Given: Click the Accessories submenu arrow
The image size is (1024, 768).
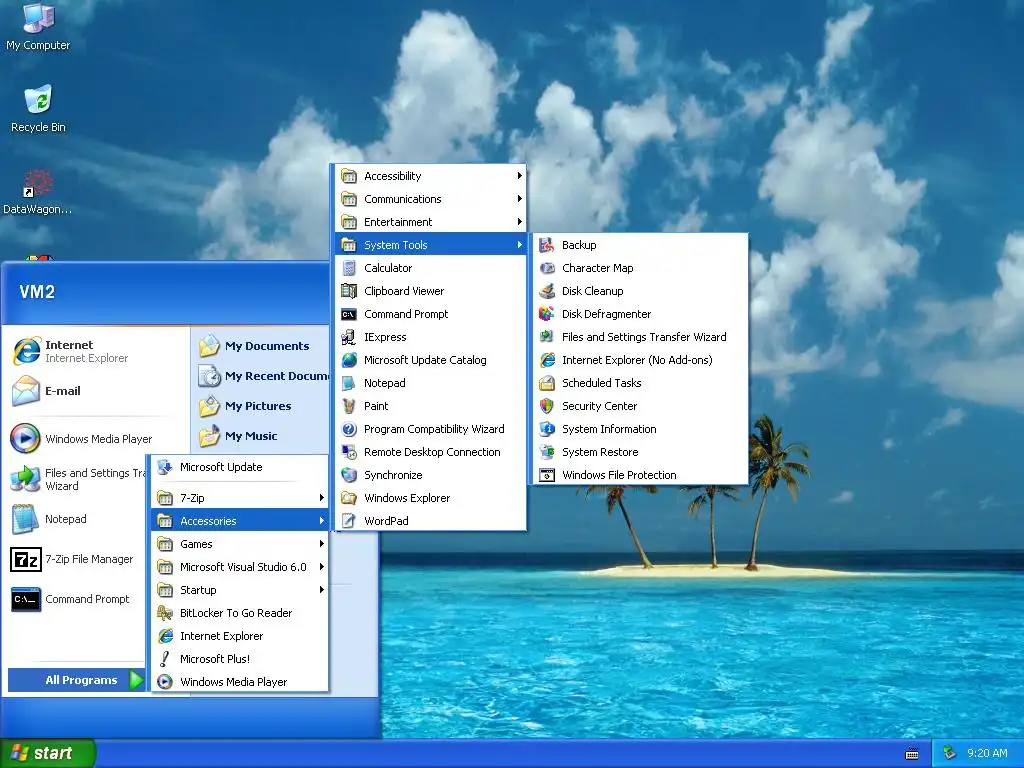Looking at the screenshot, I should point(321,520).
